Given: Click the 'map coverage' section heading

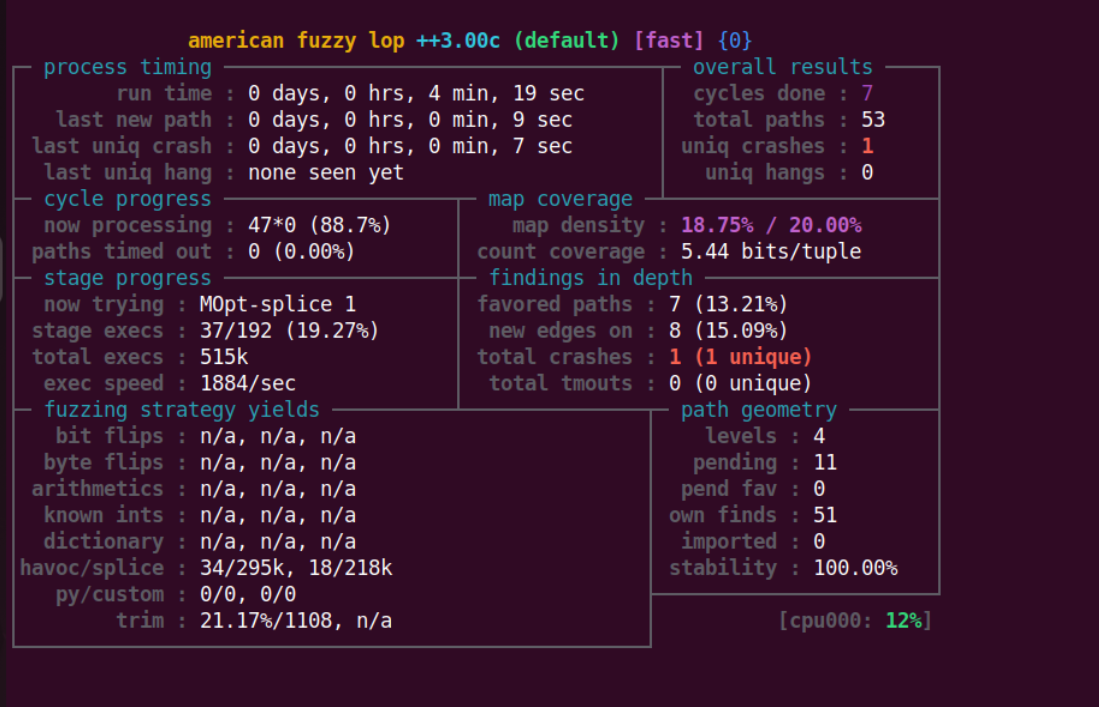Looking at the screenshot, I should 560,199.
